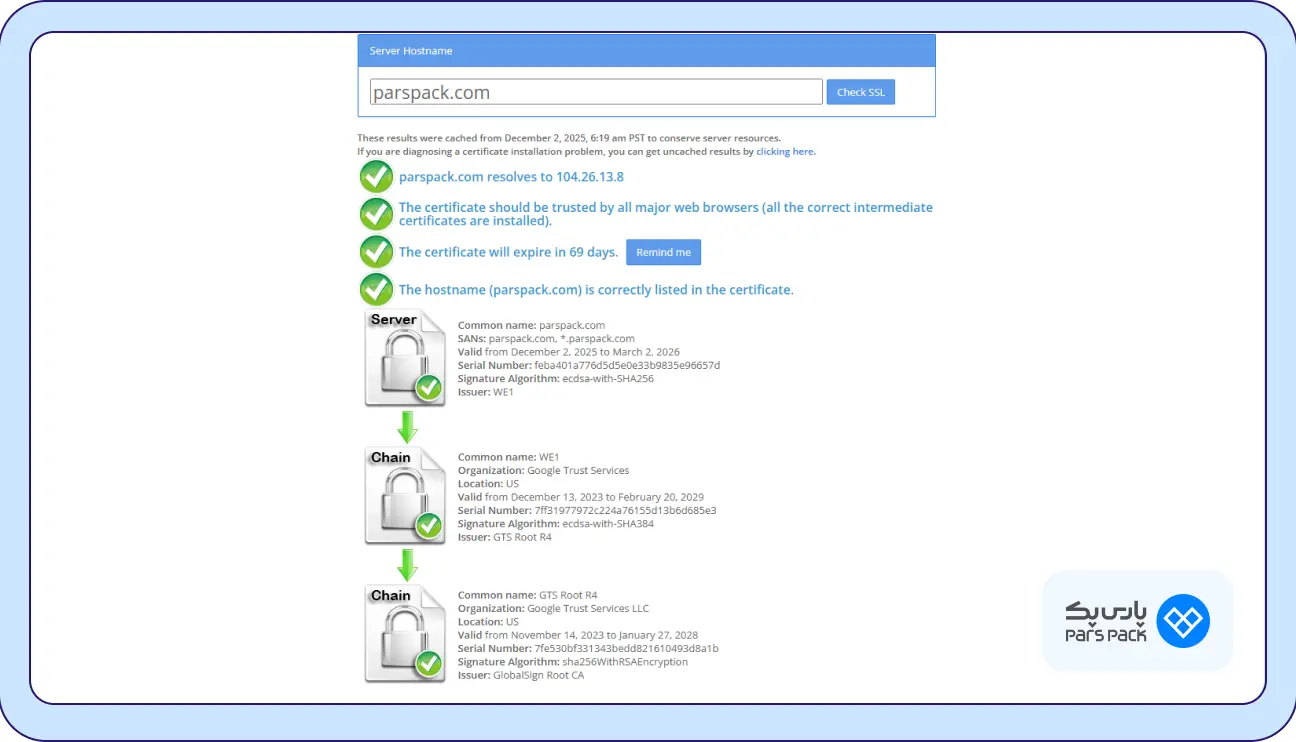Select "Common name: parspack.com" line

click(x=532, y=325)
